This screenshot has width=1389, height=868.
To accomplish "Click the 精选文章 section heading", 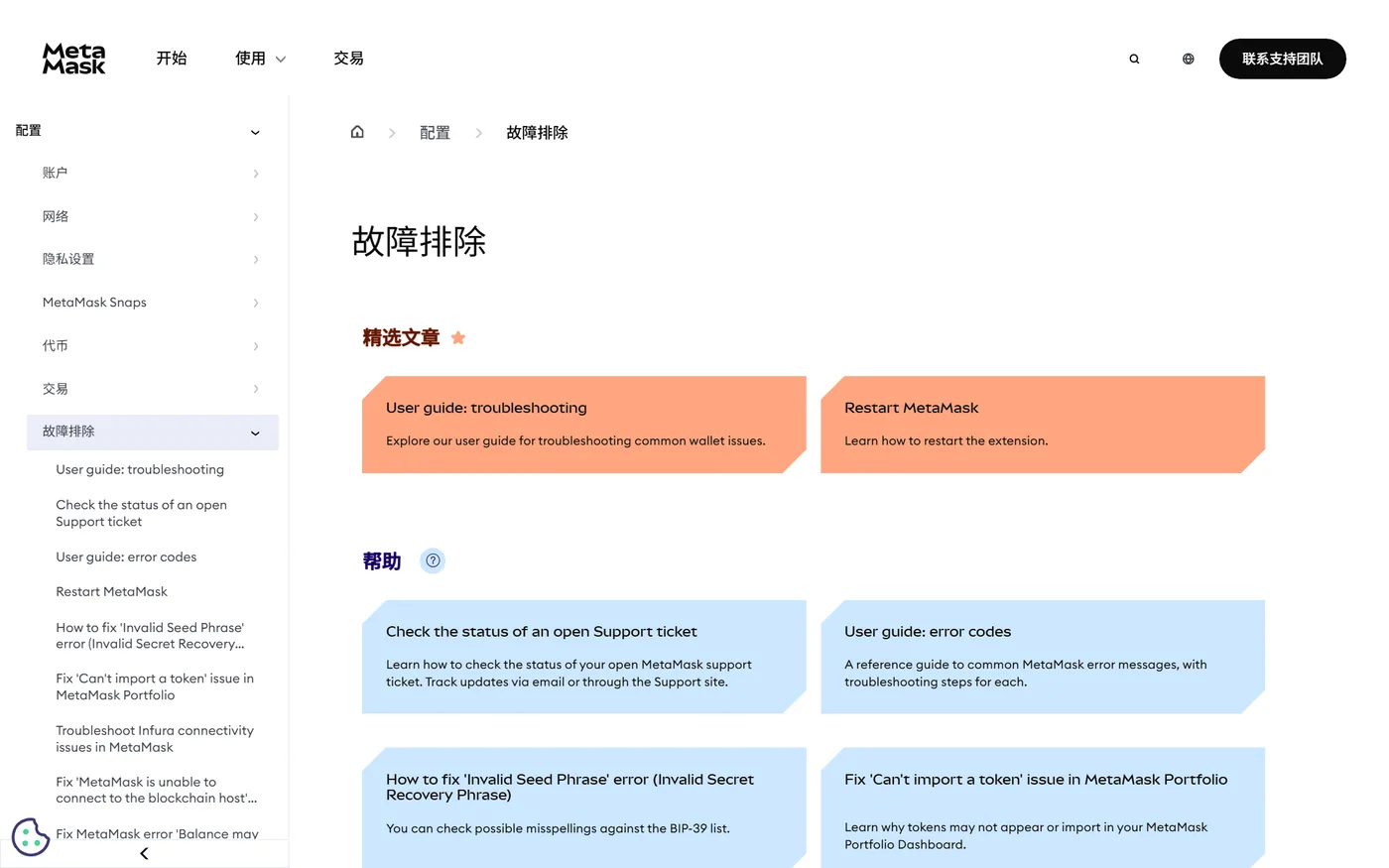I will click(401, 337).
